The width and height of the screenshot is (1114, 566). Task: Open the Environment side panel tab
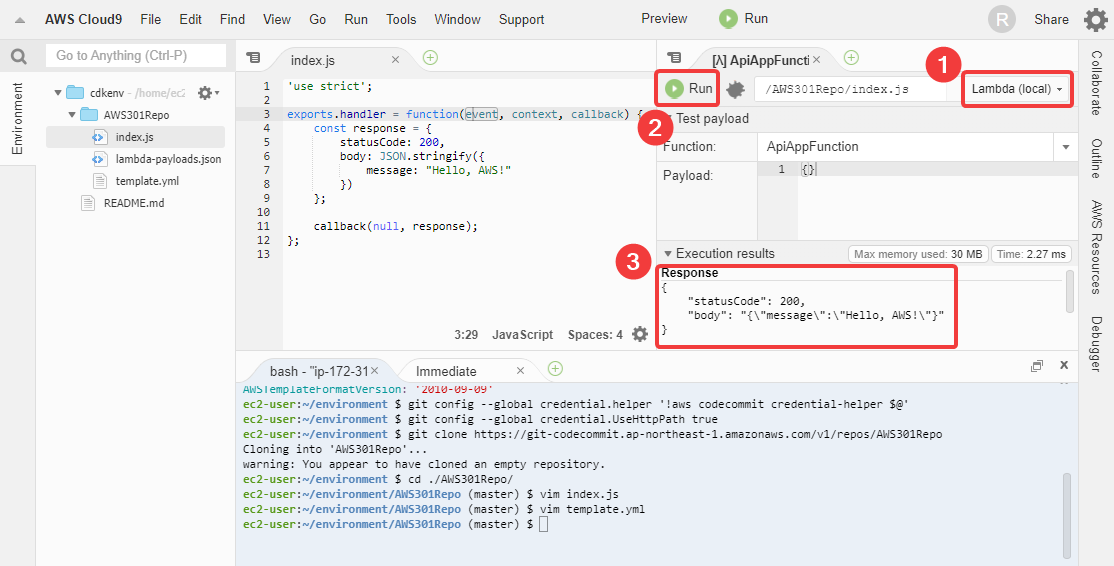(18, 118)
